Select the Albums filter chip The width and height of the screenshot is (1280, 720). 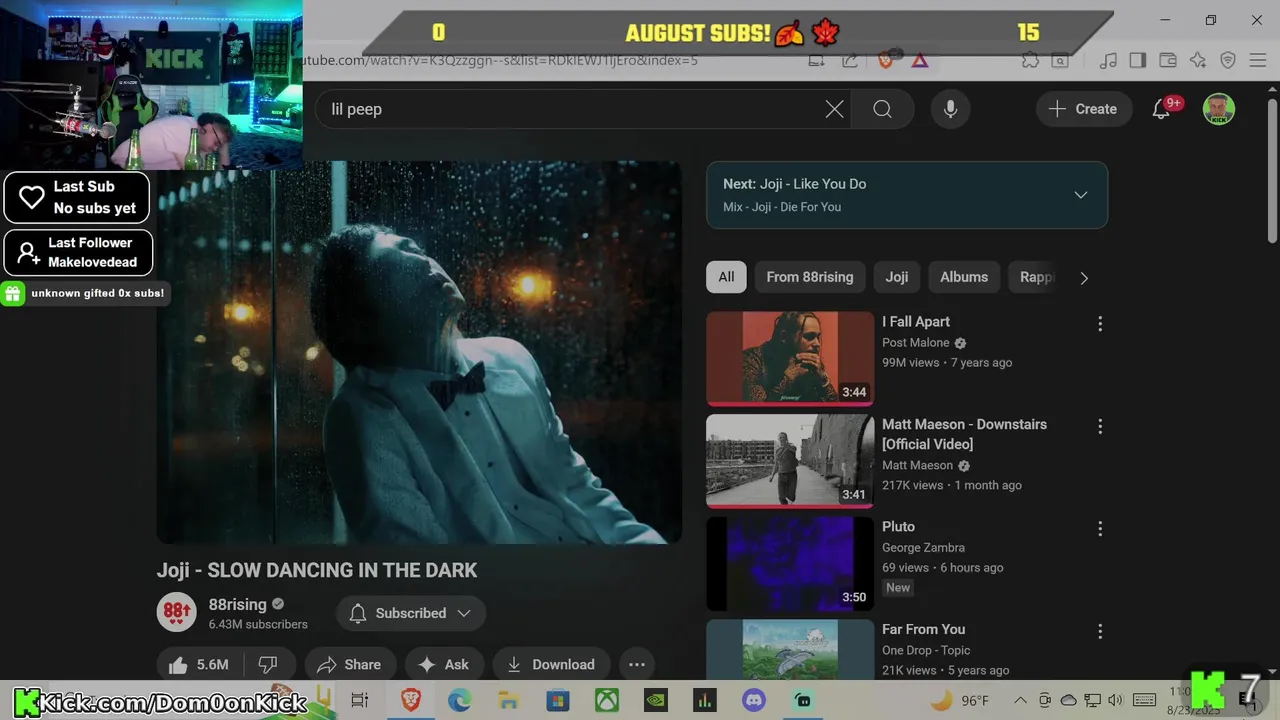click(x=964, y=277)
